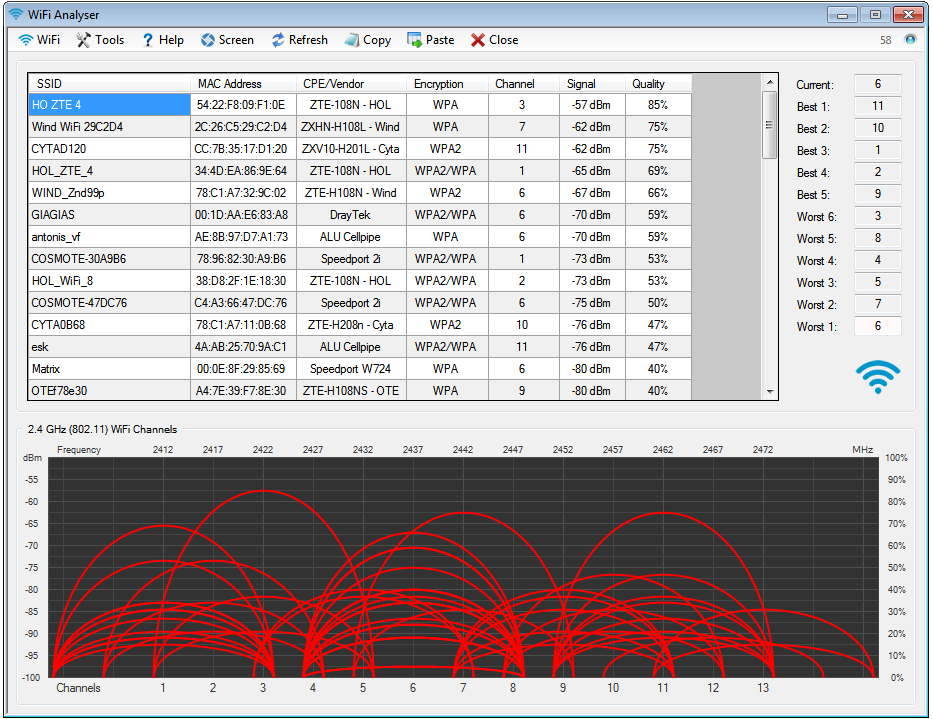
Task: Refresh the WiFi network list
Action: pyautogui.click(x=299, y=40)
